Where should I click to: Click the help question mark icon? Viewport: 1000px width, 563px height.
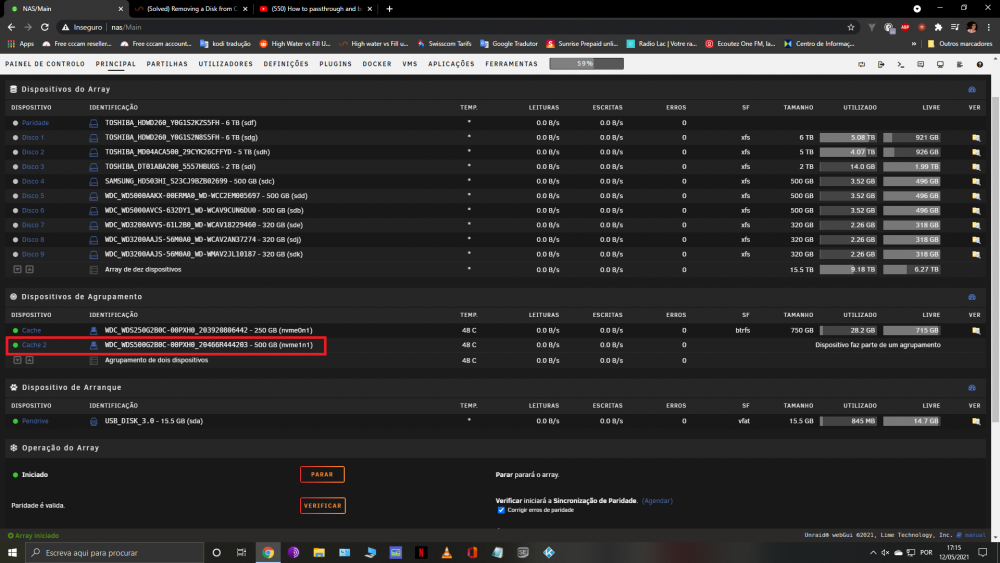coord(980,64)
